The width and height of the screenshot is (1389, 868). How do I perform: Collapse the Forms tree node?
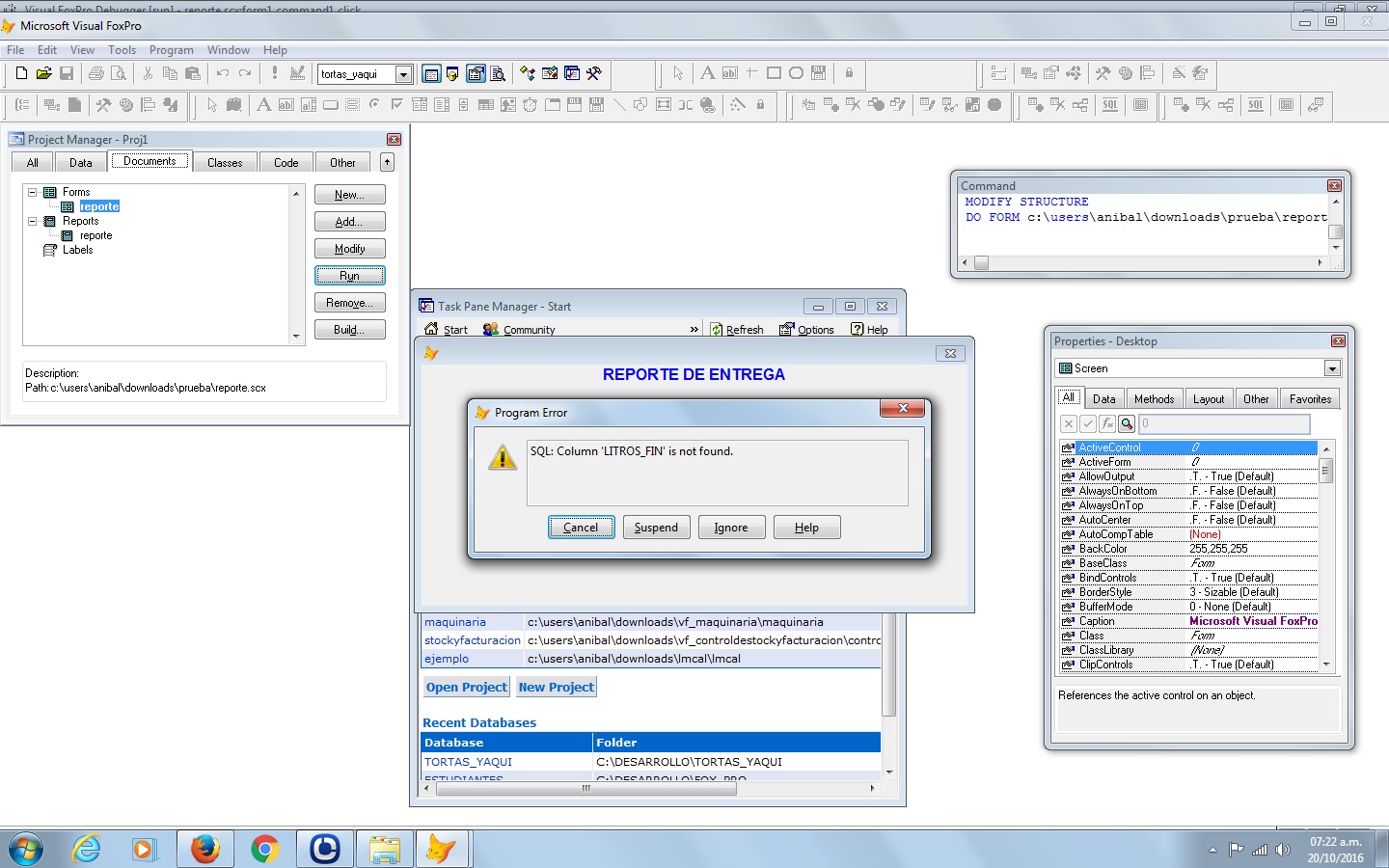(32, 192)
